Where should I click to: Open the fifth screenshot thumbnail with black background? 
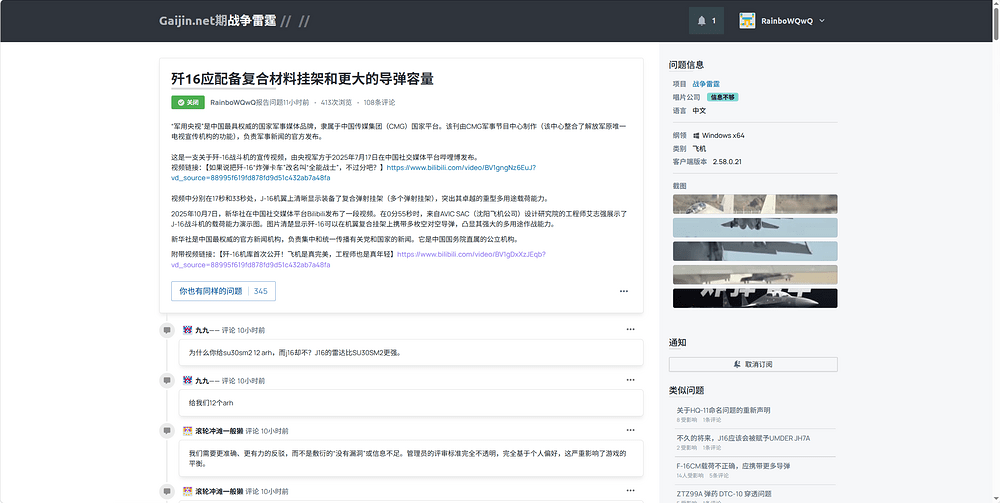(x=755, y=298)
